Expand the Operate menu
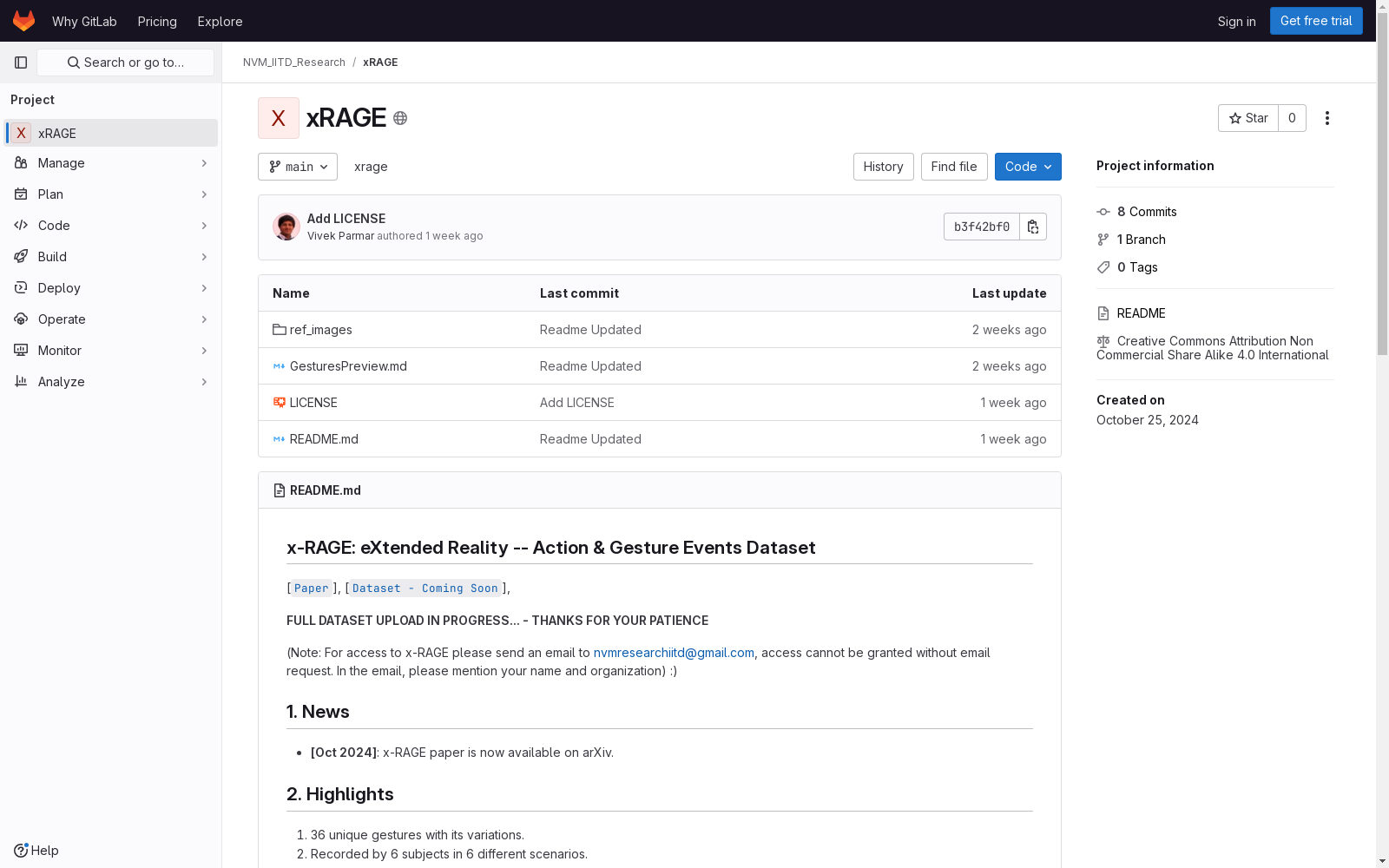 coord(111,319)
